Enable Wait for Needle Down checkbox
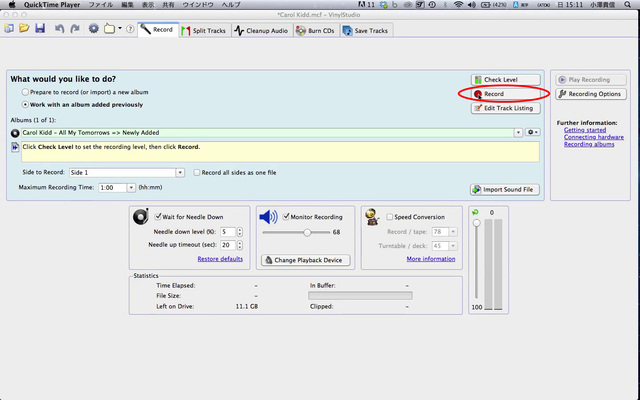 (x=160, y=216)
